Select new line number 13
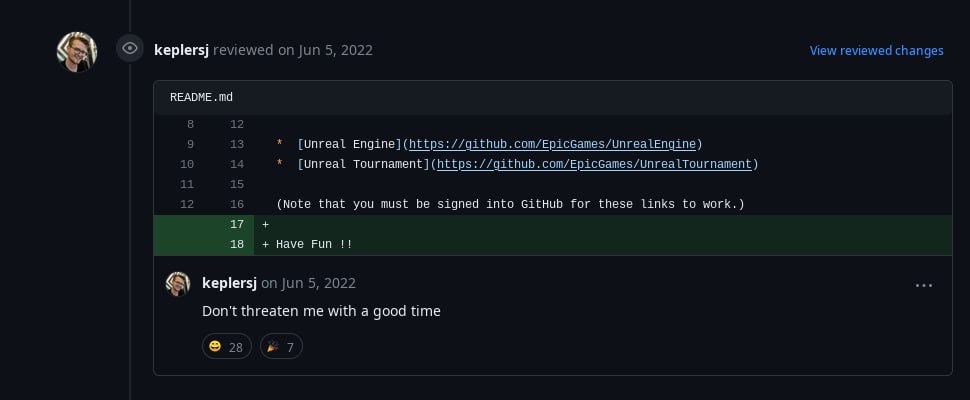 pos(237,145)
